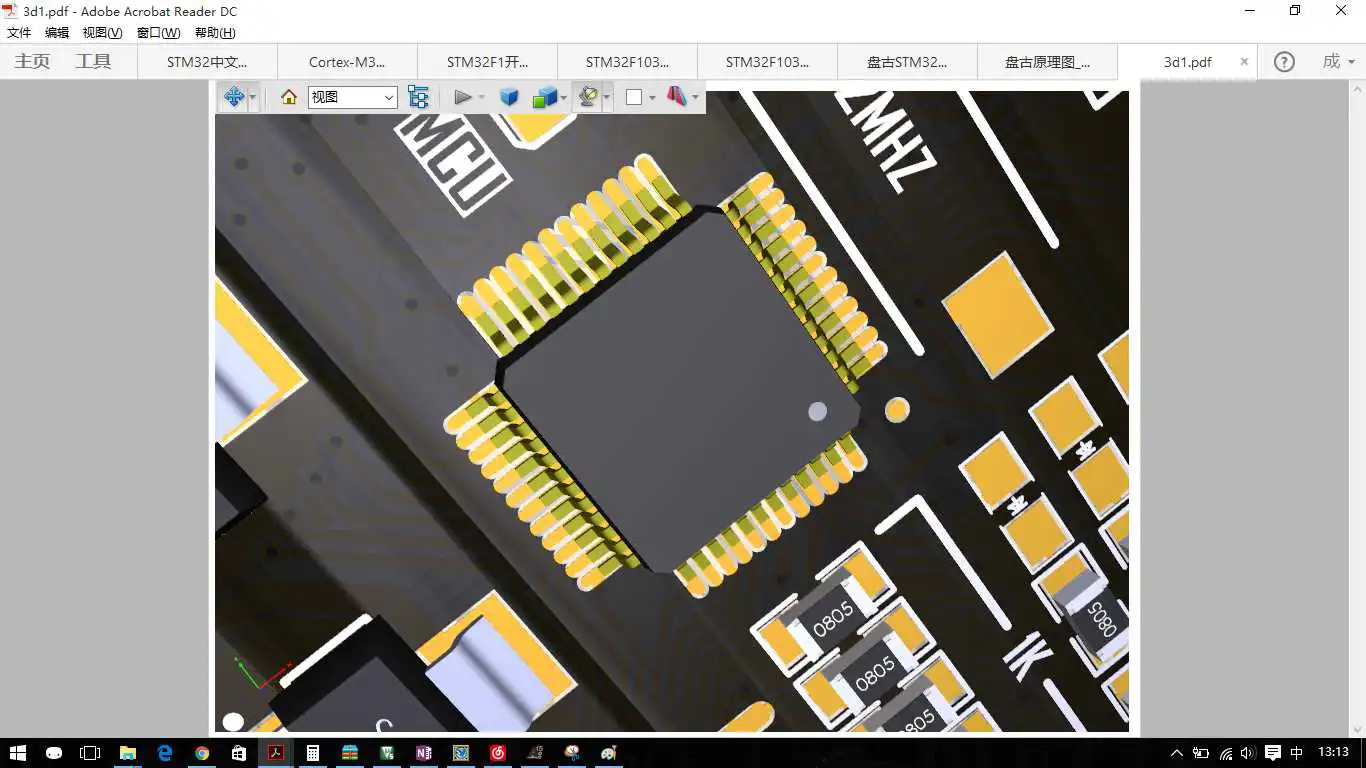Go to the 主页 home page

click(32, 62)
